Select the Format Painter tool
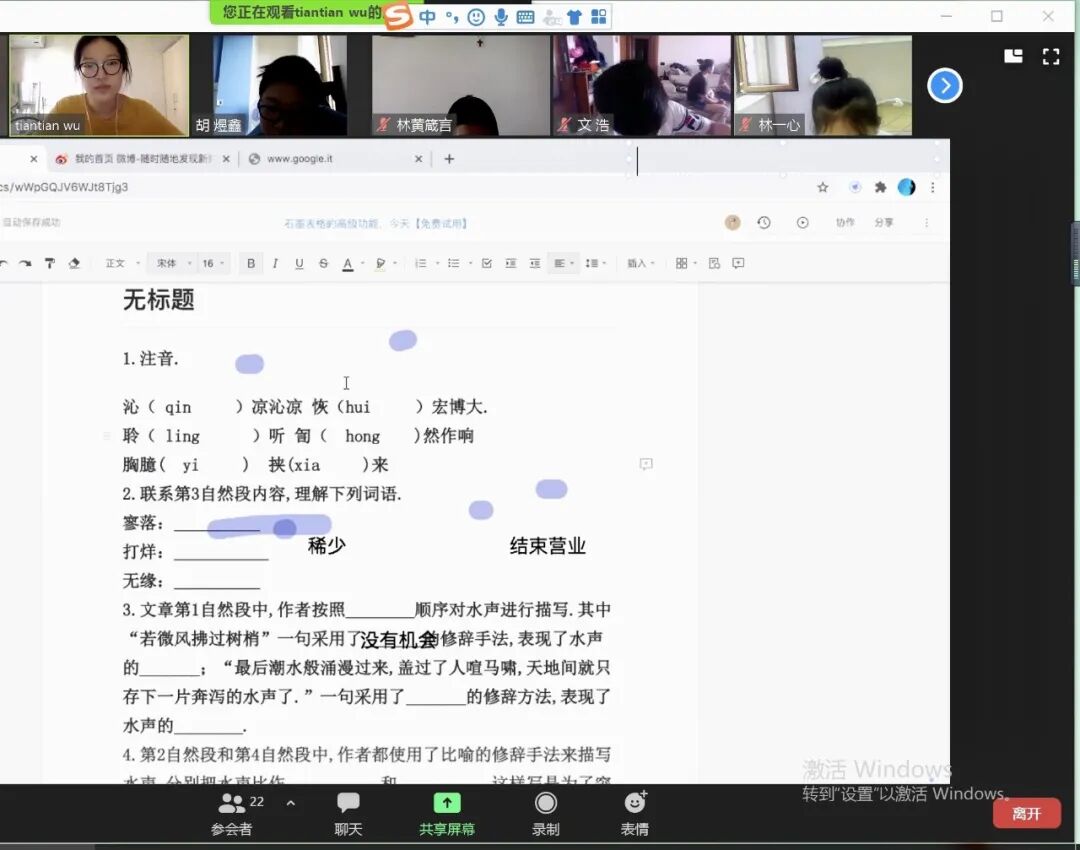 pyautogui.click(x=50, y=263)
